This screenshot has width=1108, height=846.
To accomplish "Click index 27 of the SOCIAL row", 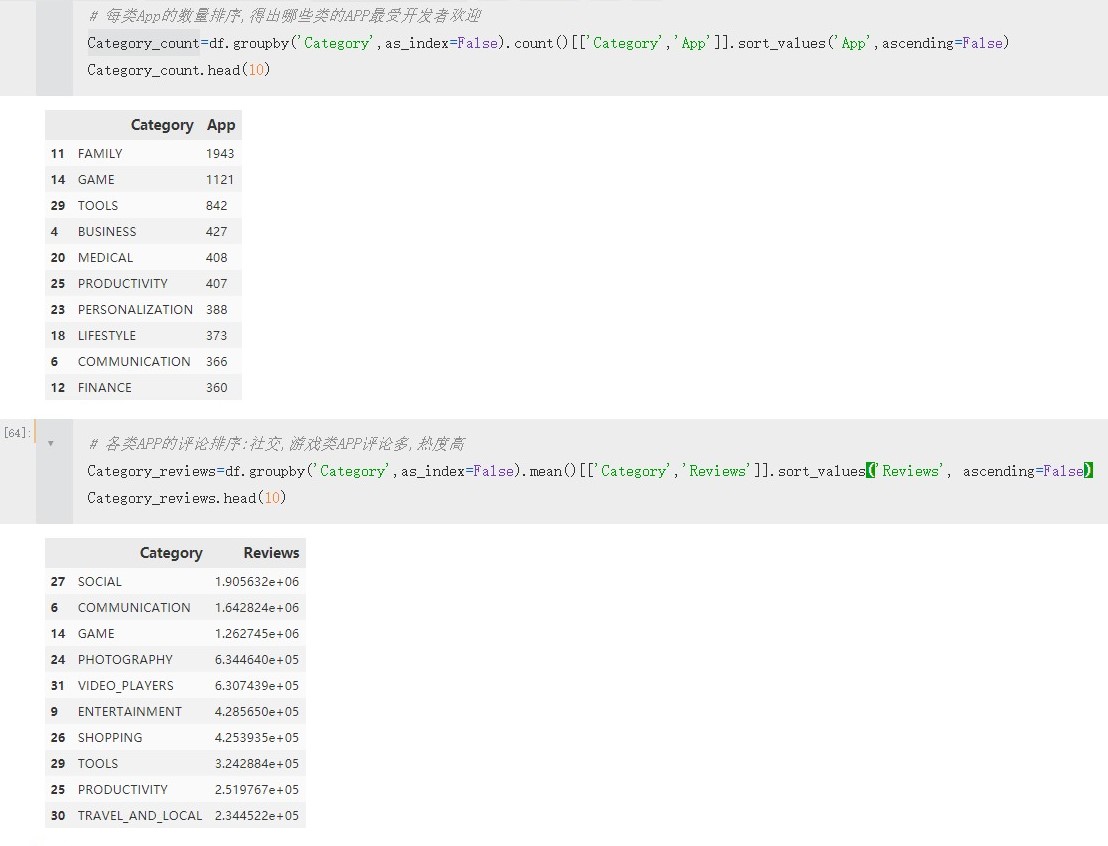I will point(57,582).
